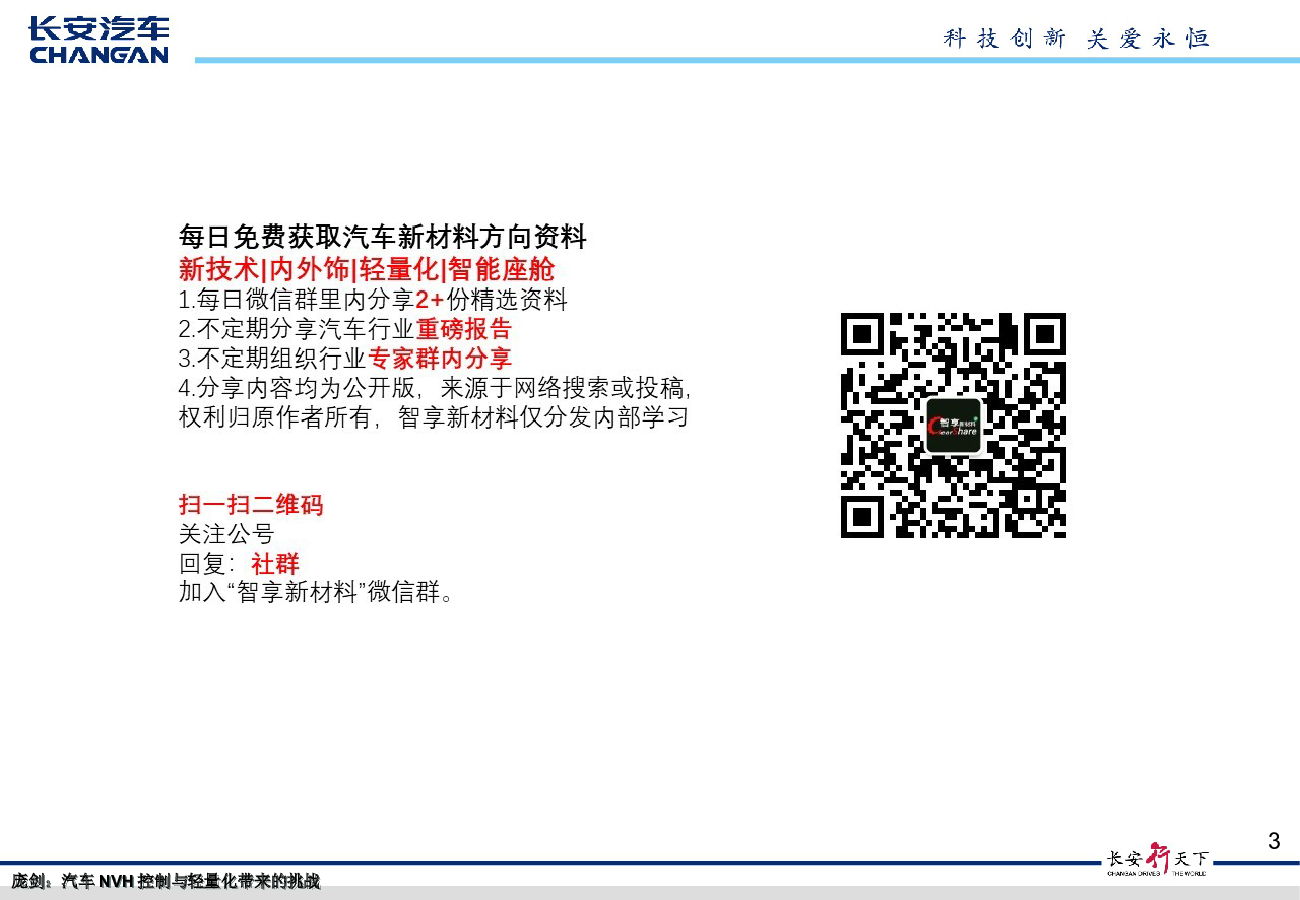Click the QR code image
Viewport: 1300px width, 900px height.
953,425
